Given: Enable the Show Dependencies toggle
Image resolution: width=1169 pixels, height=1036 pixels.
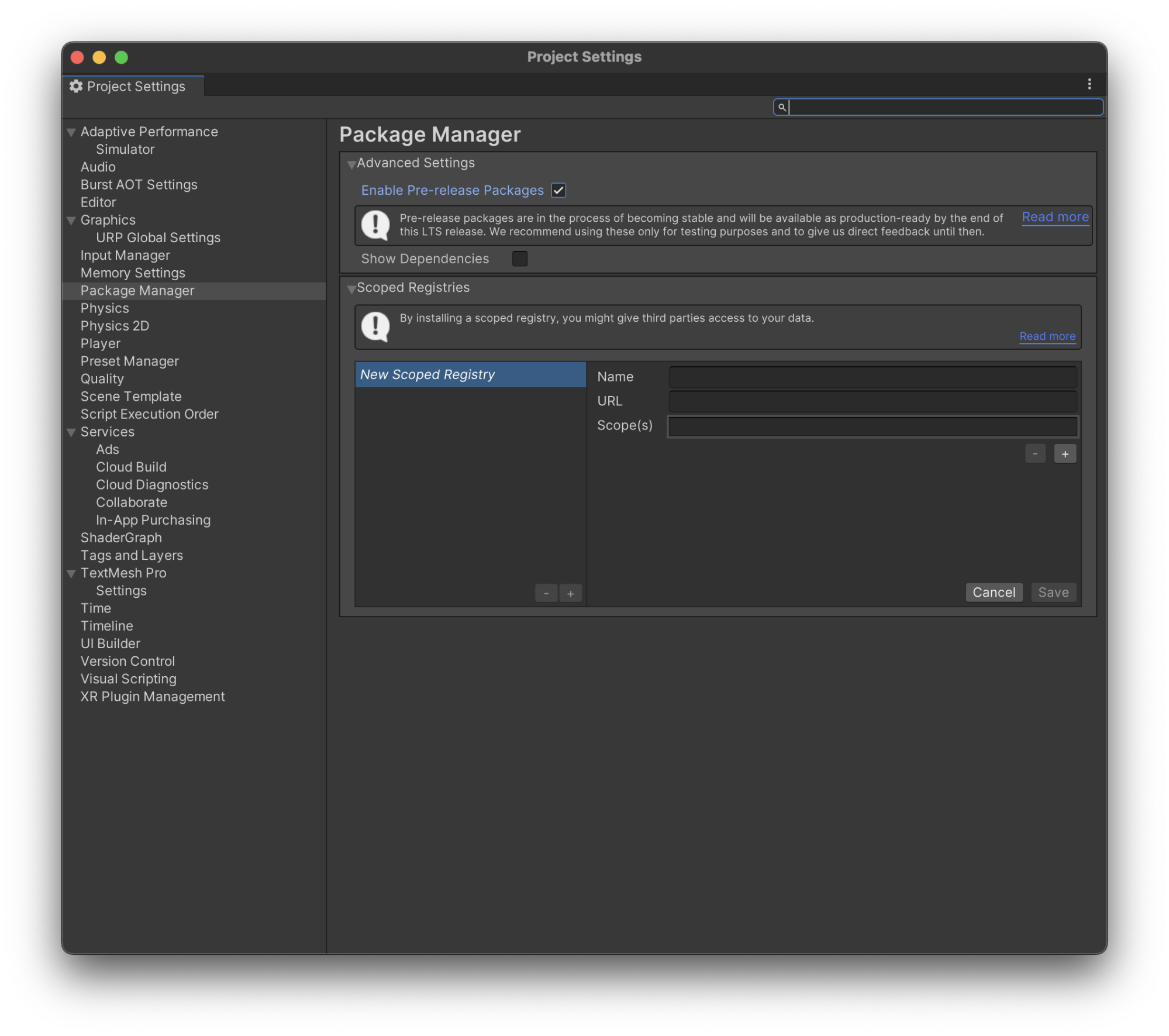Looking at the screenshot, I should (520, 259).
